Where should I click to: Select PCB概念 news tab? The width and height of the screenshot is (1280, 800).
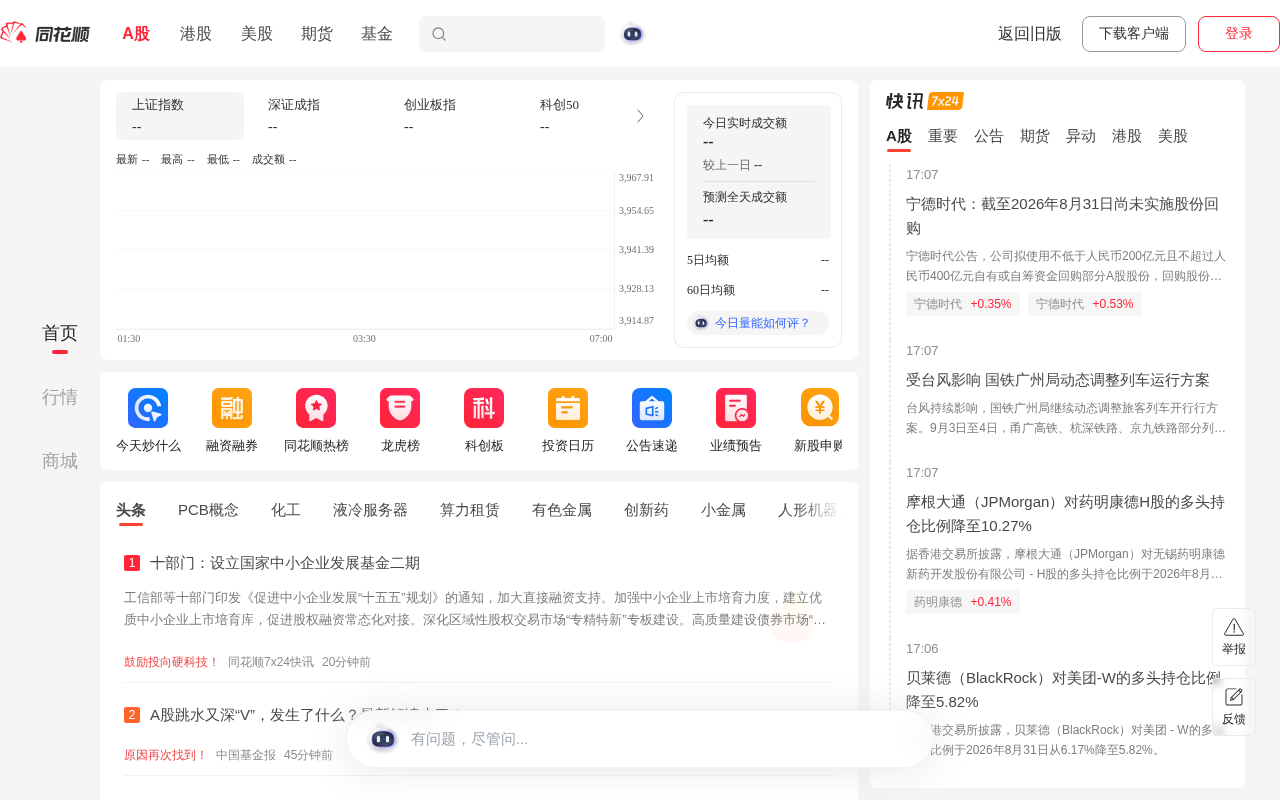(208, 510)
